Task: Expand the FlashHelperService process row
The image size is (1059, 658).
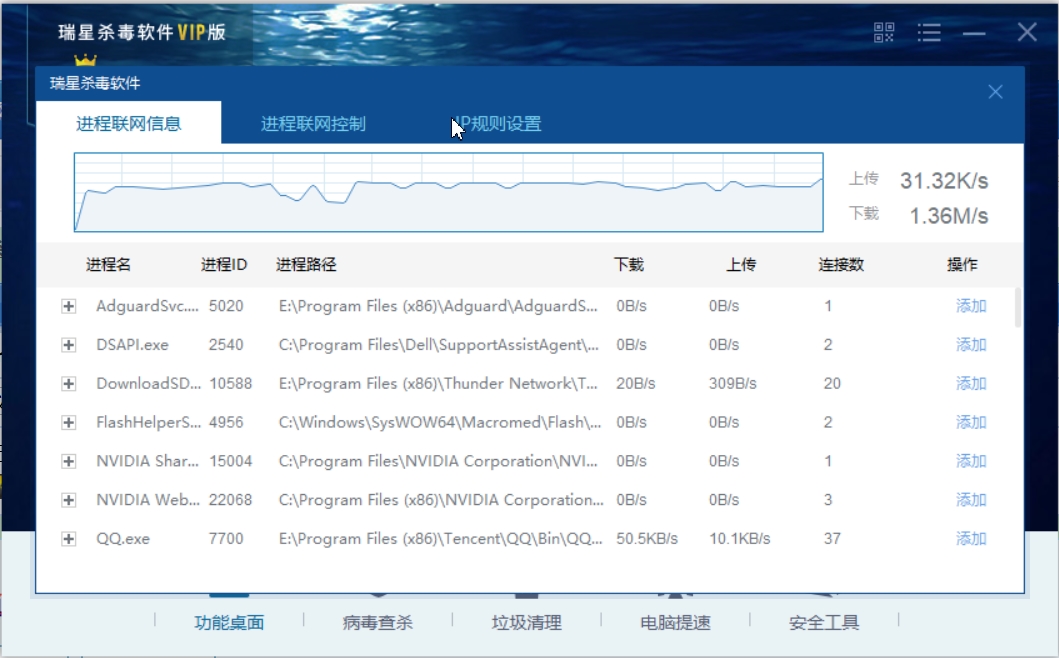Action: click(69, 423)
